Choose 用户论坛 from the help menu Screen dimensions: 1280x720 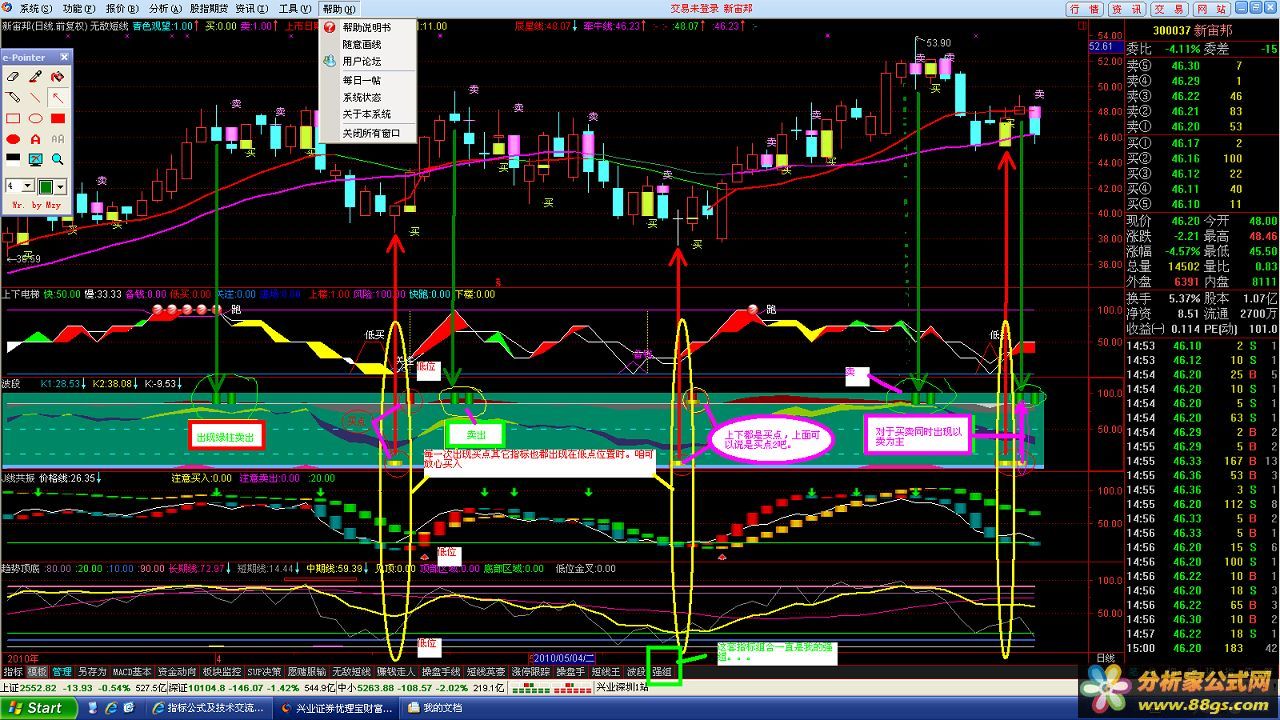(x=360, y=61)
